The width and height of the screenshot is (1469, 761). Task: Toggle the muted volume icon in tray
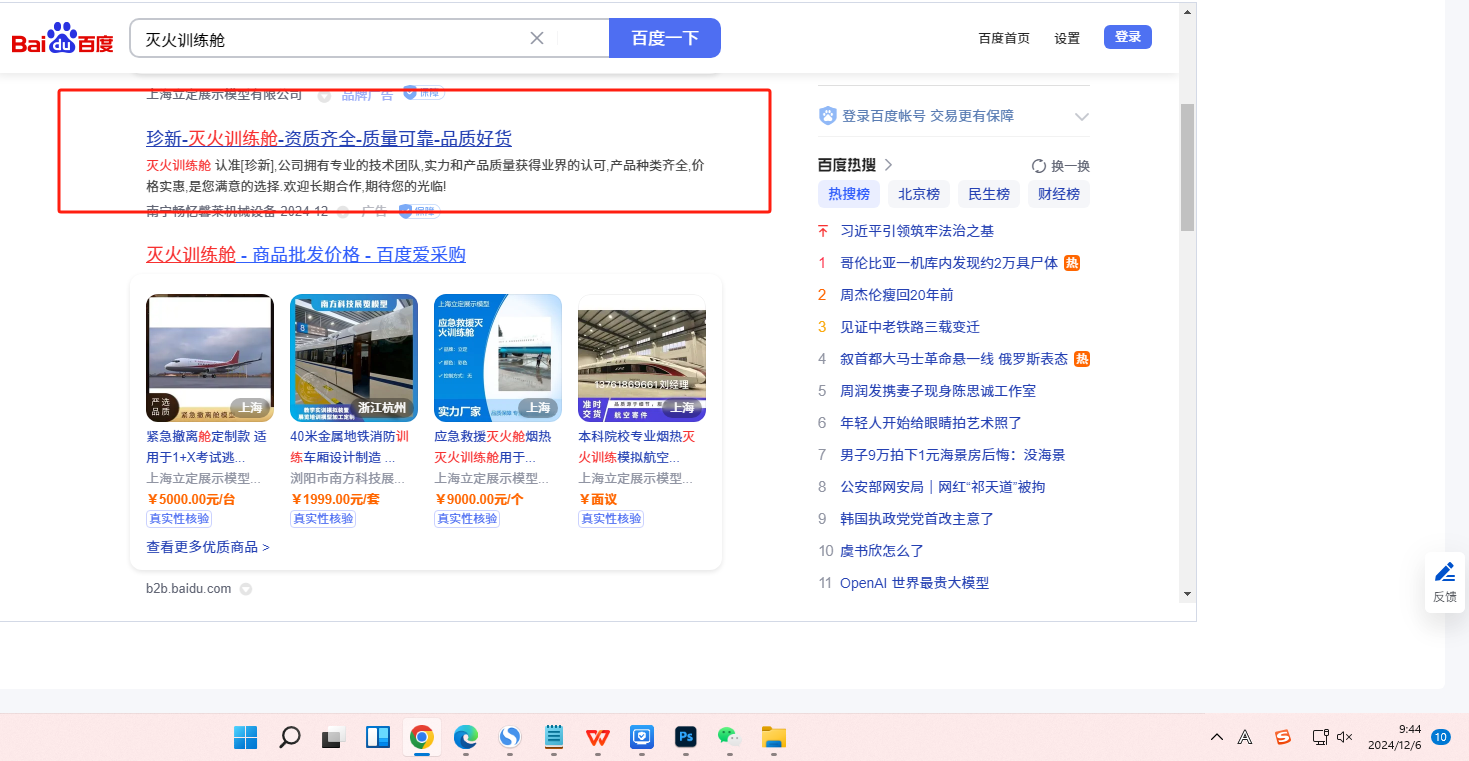(1345, 738)
